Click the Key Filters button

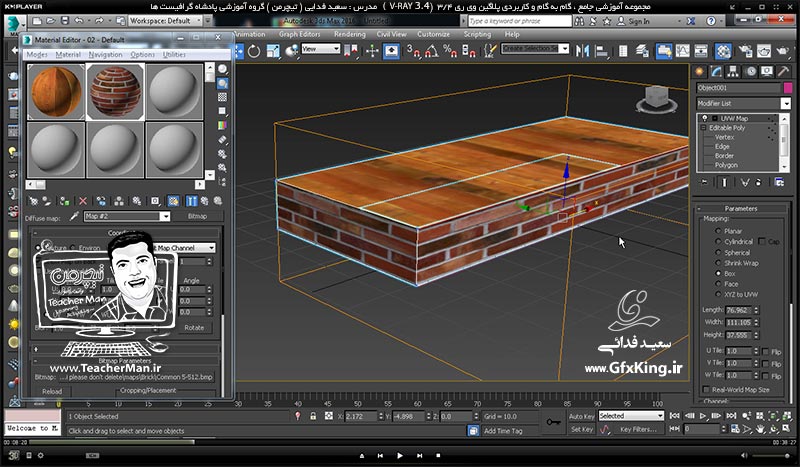(x=638, y=429)
